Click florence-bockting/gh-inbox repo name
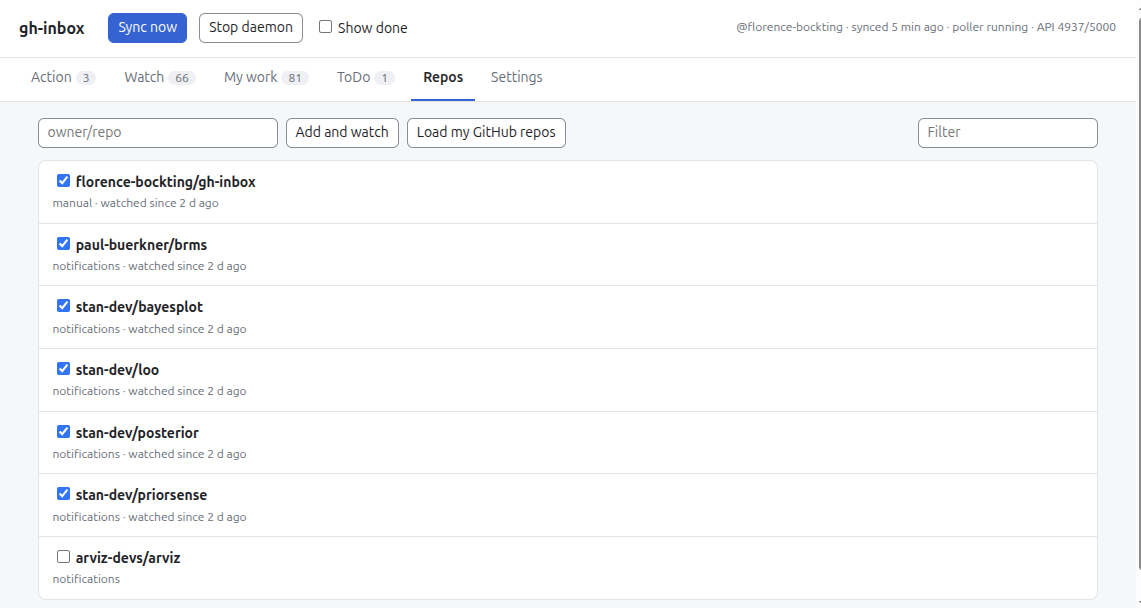The width and height of the screenshot is (1141, 608). coord(165,182)
